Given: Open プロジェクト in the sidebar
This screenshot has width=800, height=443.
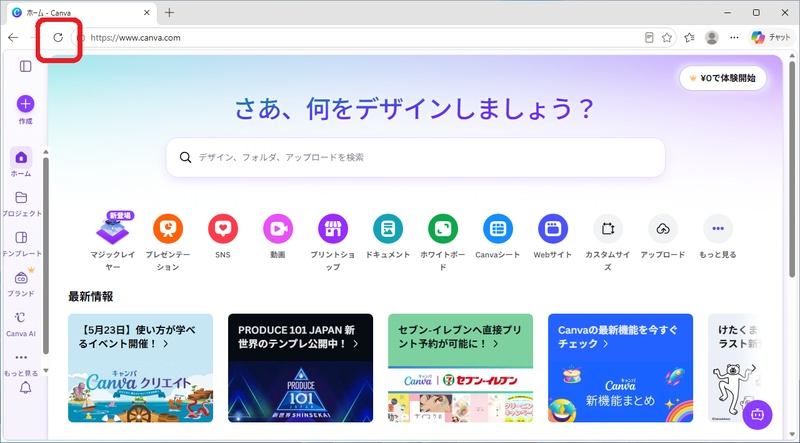Looking at the screenshot, I should [21, 204].
